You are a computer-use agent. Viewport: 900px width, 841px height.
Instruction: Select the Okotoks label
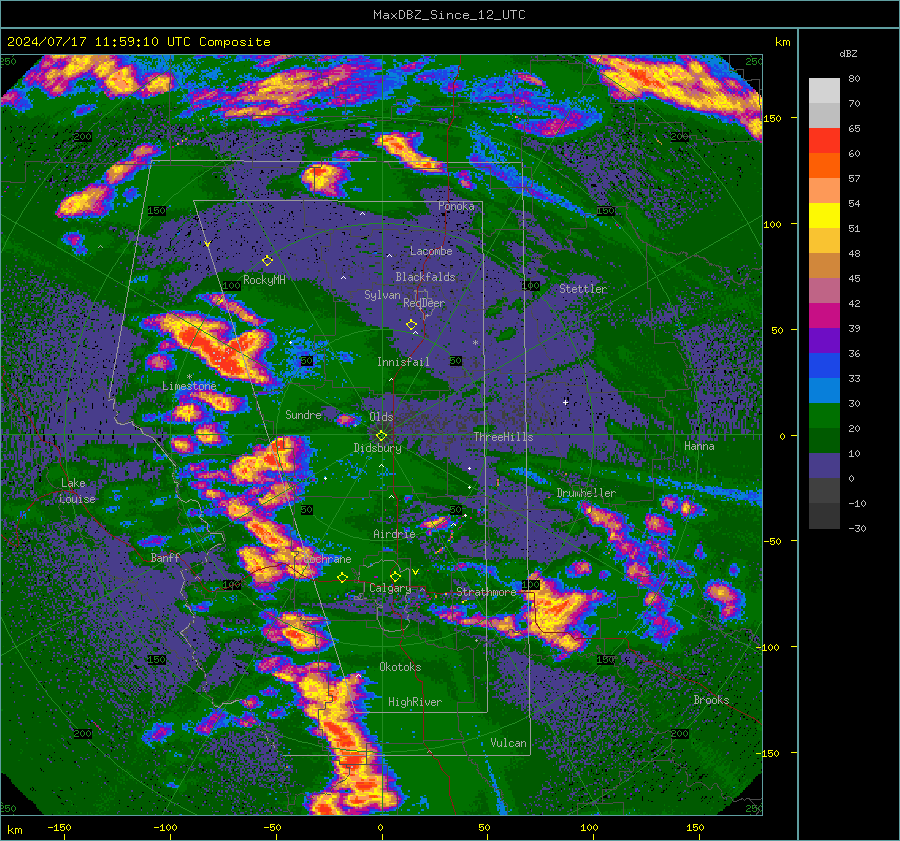tap(400, 667)
